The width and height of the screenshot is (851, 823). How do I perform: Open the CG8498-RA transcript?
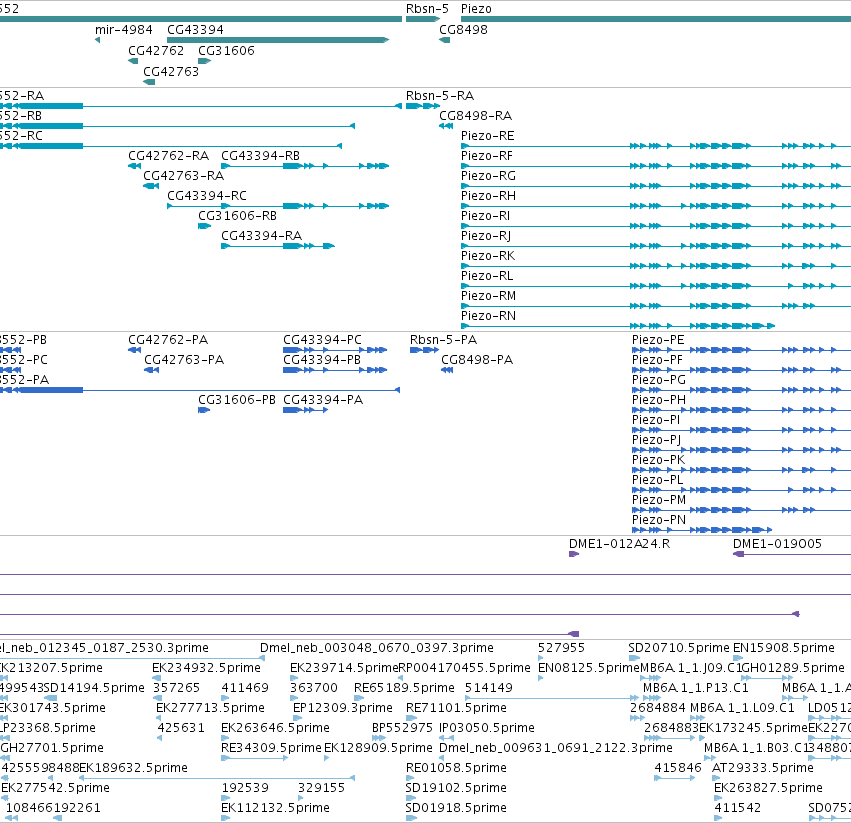pyautogui.click(x=475, y=116)
